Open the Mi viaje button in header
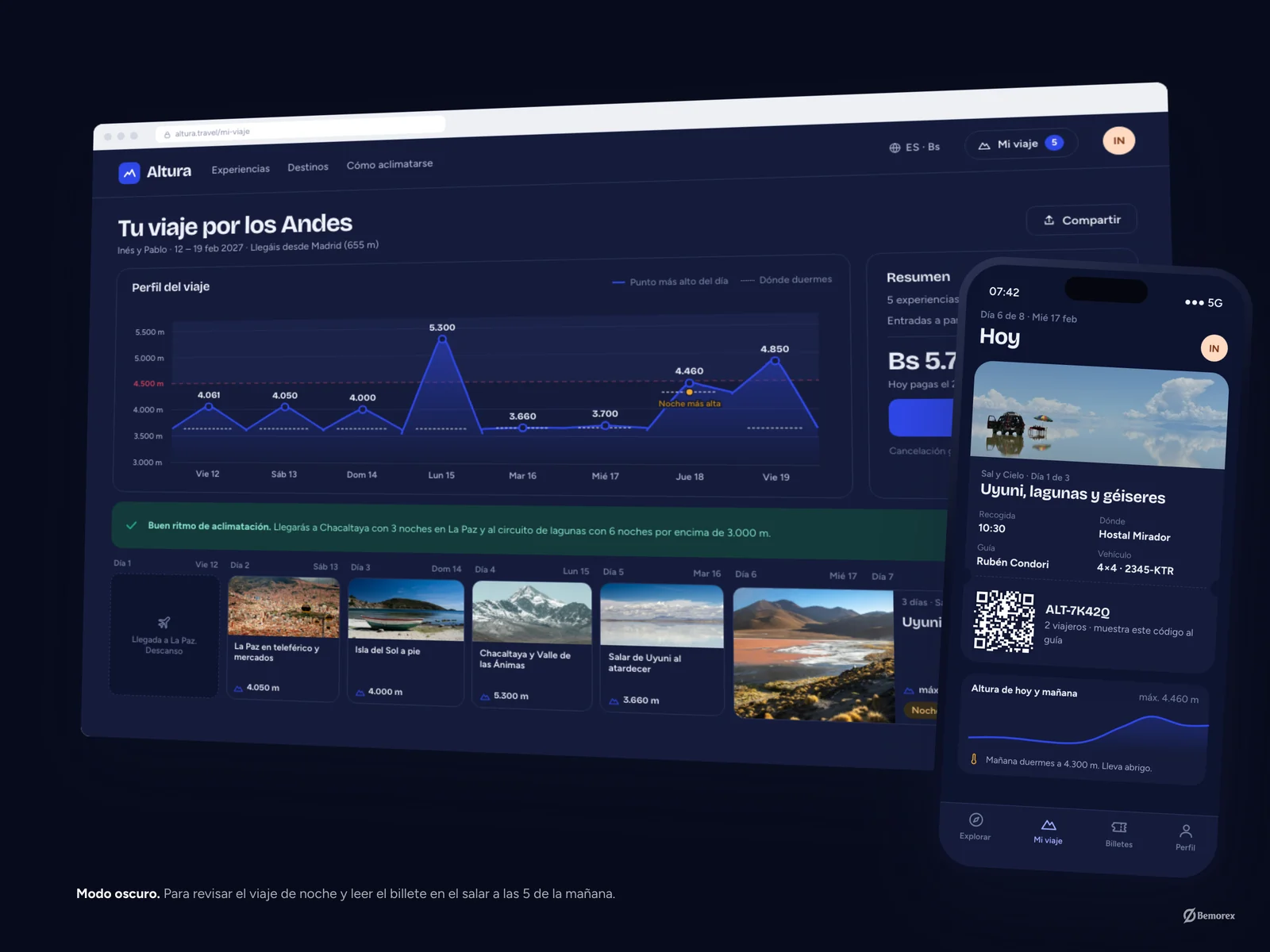 point(1021,144)
